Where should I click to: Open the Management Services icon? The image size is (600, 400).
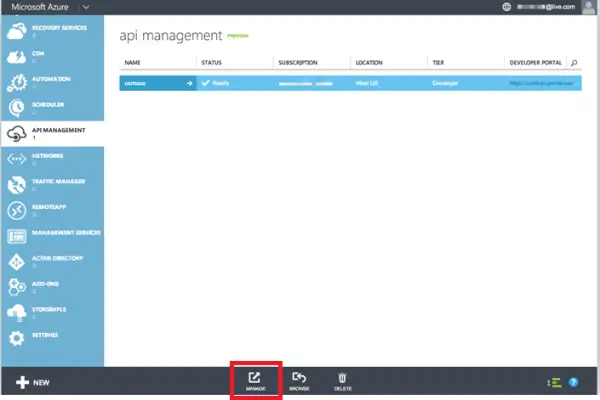16,236
